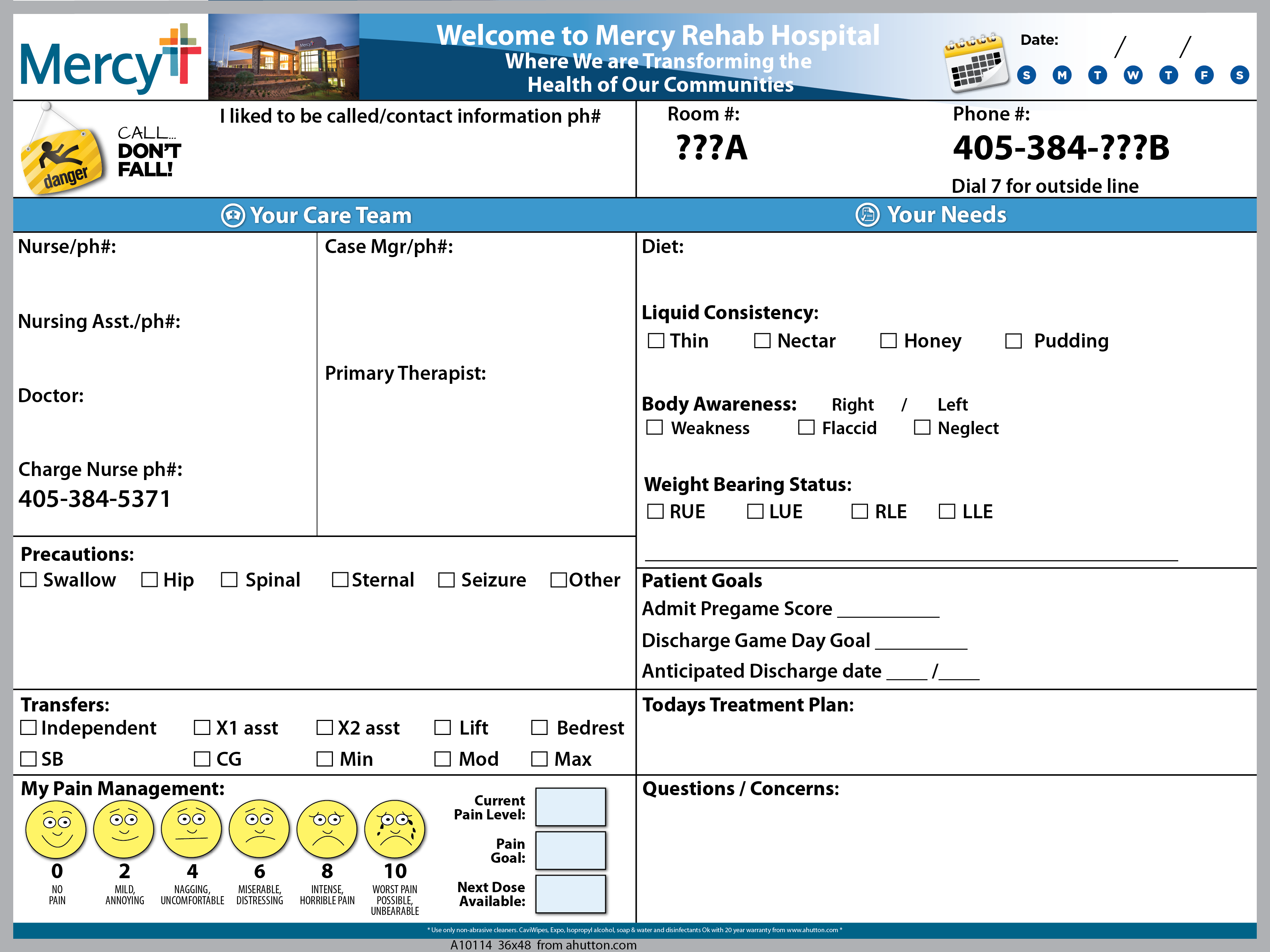The height and width of the screenshot is (952, 1270).
Task: Click phone number 405-384-???B
Action: click(x=1061, y=148)
